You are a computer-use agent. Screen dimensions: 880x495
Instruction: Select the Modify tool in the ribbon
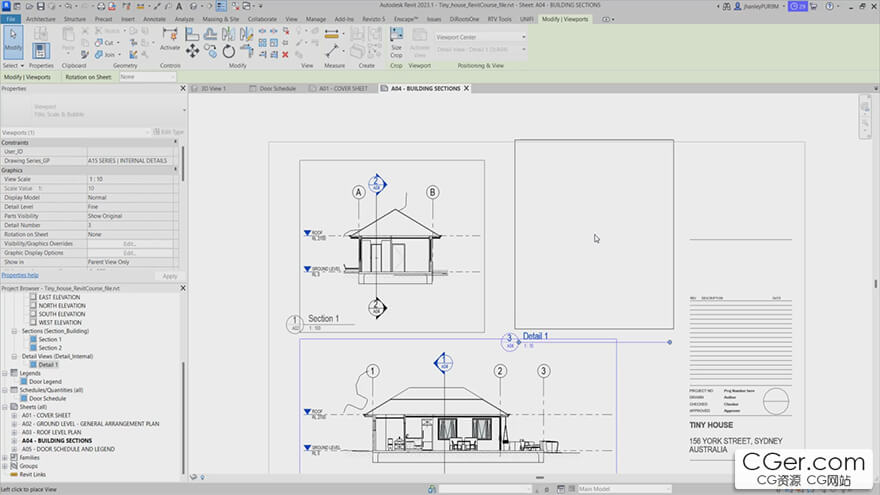[13, 40]
